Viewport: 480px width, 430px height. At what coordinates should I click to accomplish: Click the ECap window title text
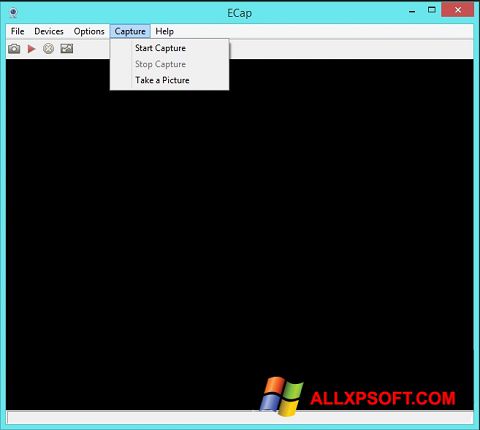(239, 13)
